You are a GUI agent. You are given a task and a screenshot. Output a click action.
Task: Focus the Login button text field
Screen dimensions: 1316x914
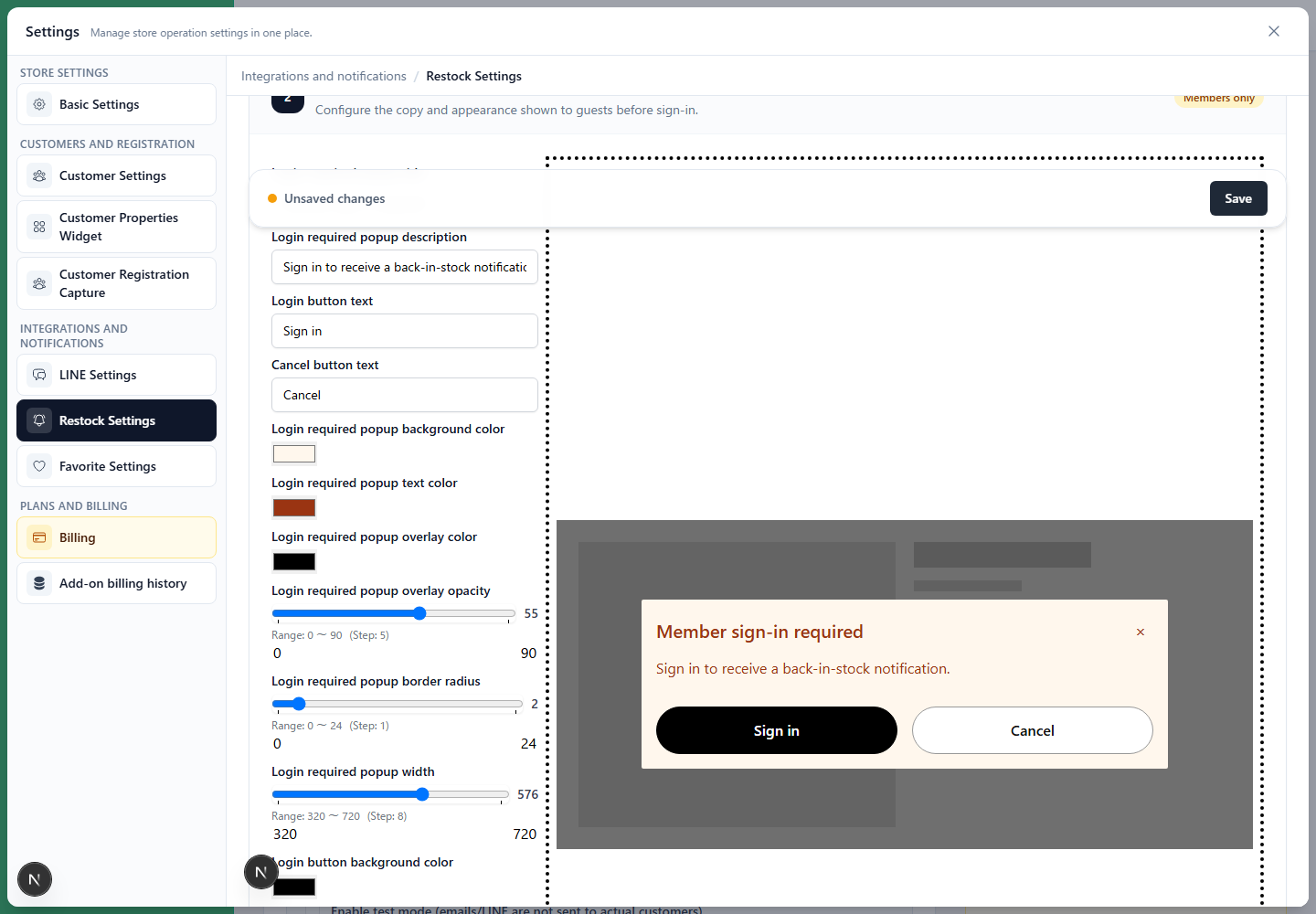[405, 331]
